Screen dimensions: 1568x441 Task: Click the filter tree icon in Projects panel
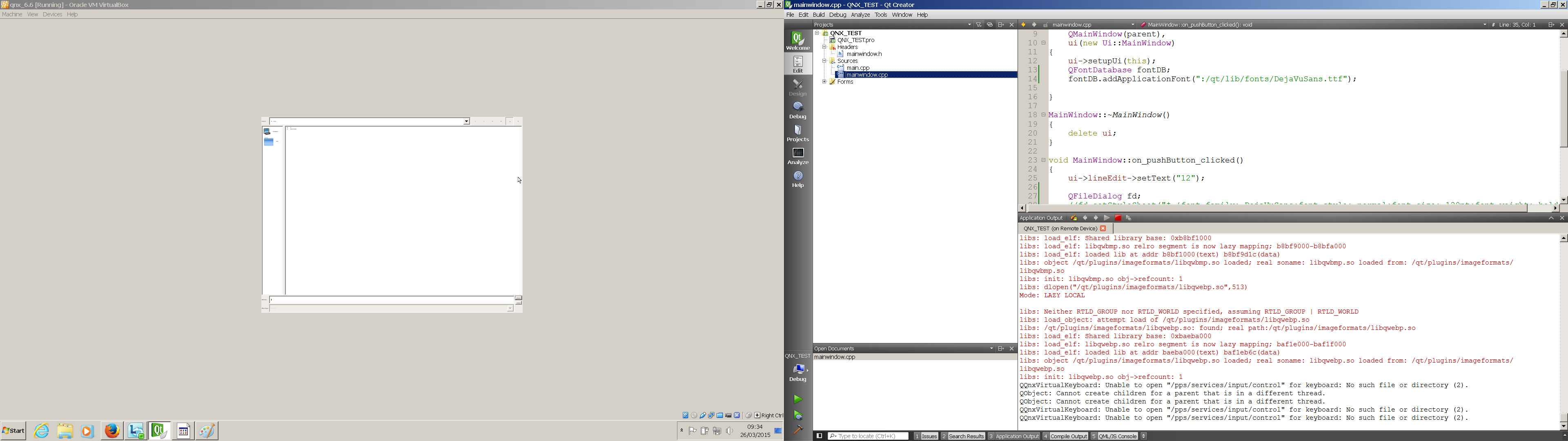coord(979,25)
